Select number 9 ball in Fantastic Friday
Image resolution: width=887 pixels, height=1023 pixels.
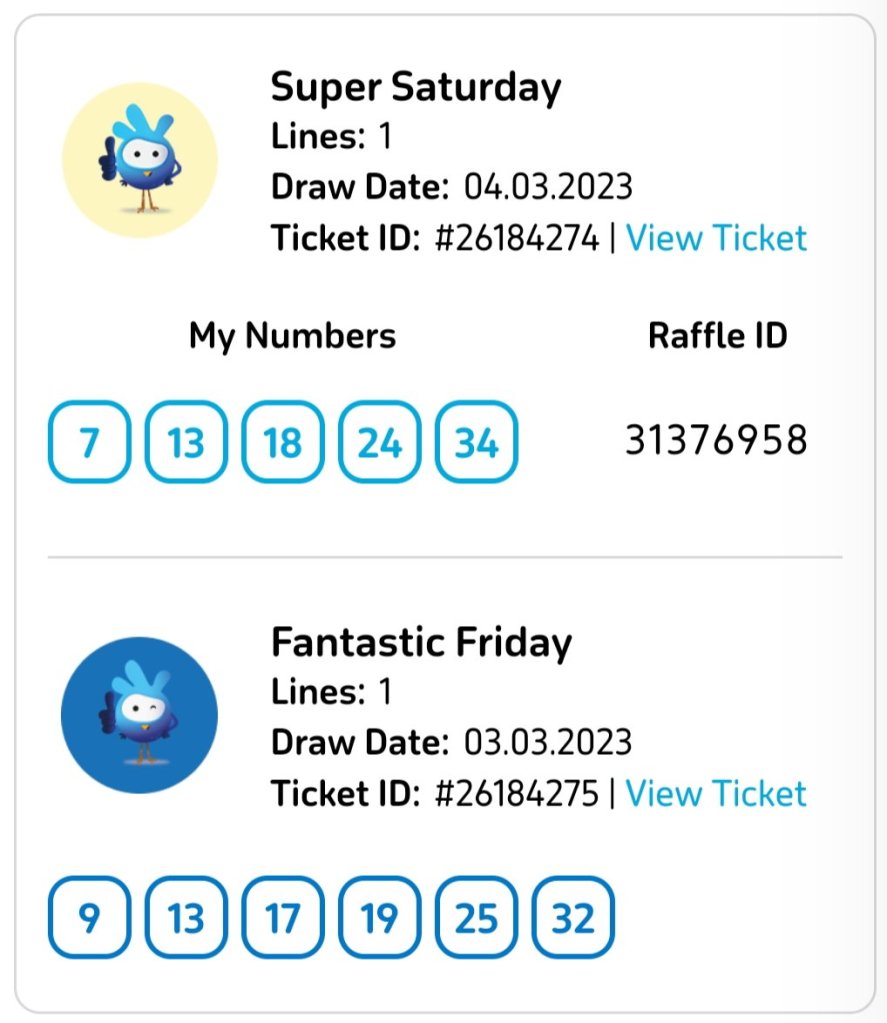click(x=89, y=917)
